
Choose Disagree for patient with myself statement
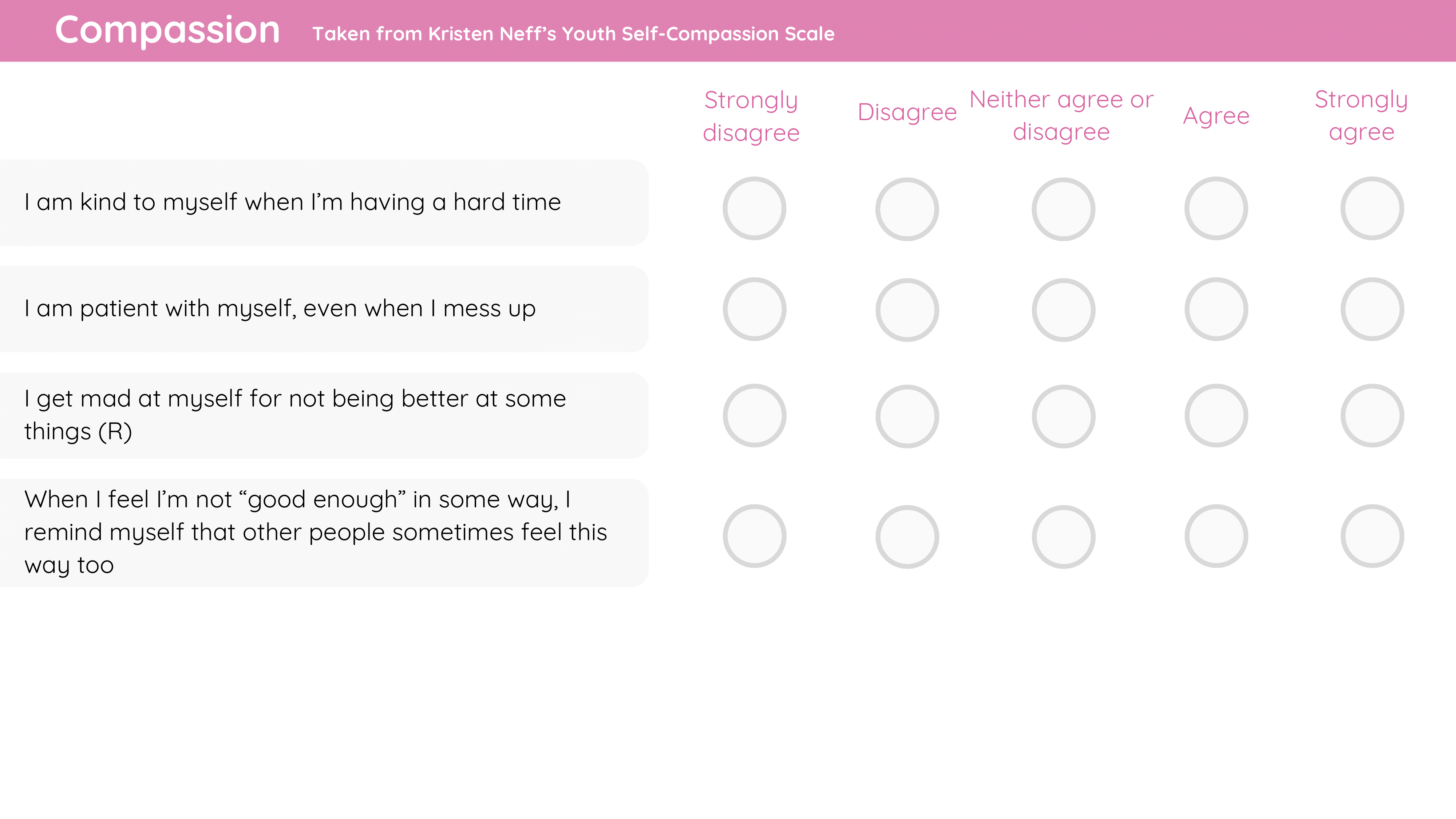tap(907, 310)
